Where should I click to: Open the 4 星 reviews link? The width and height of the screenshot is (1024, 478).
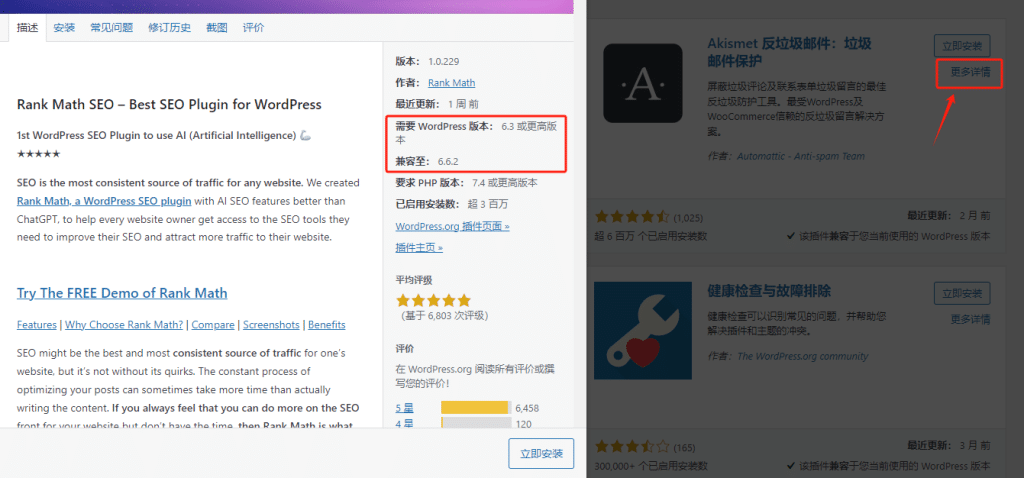[404, 424]
